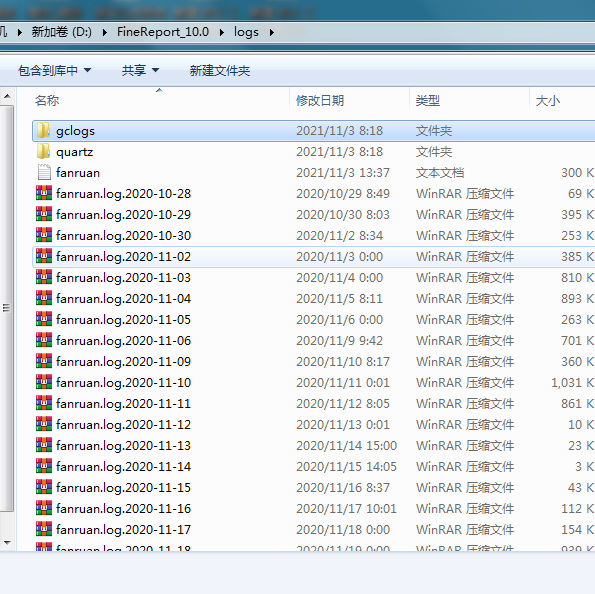Viewport: 595px width, 594px height.
Task: Click the logs breadcrumb segment
Action: click(246, 32)
